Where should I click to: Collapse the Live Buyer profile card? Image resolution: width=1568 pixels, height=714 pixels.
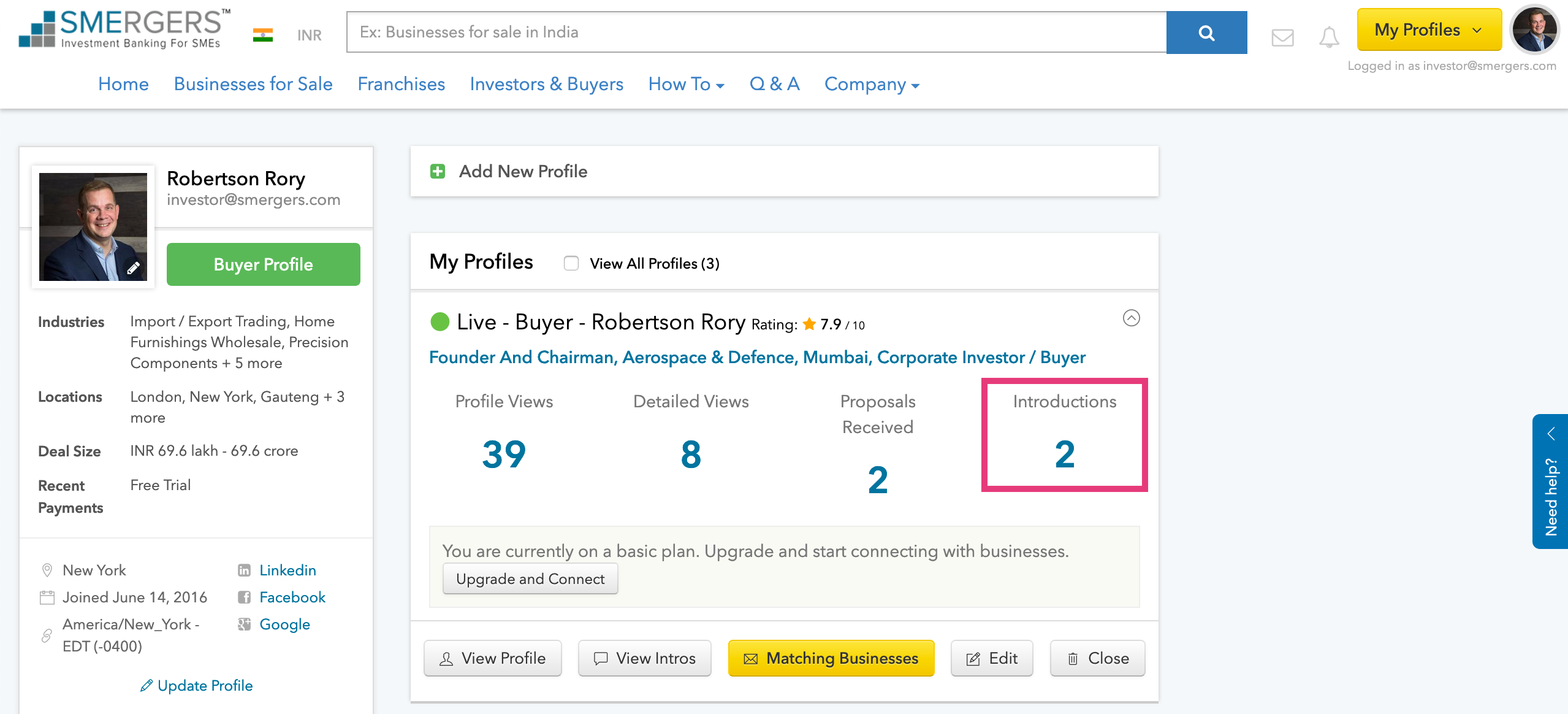pos(1131,318)
